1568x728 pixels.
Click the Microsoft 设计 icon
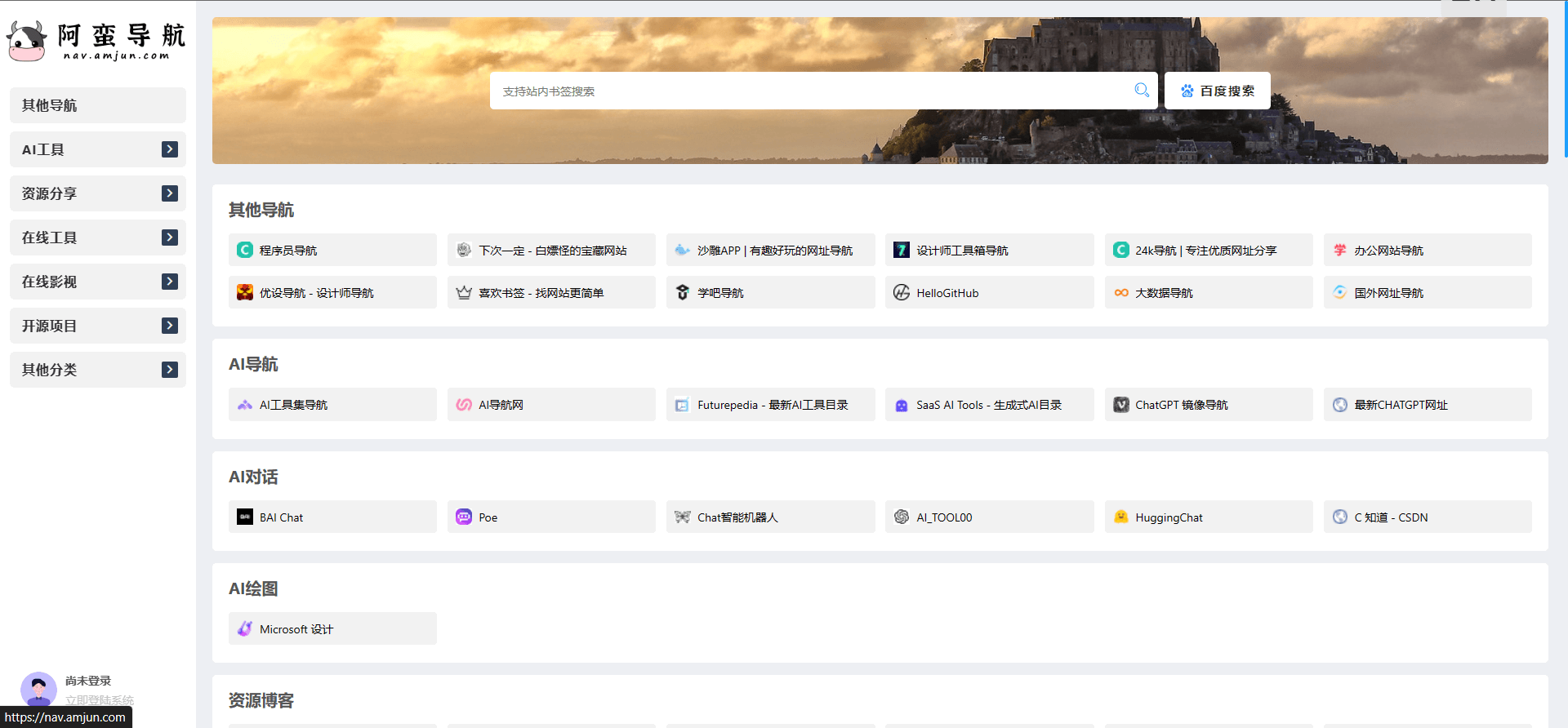[x=245, y=628]
